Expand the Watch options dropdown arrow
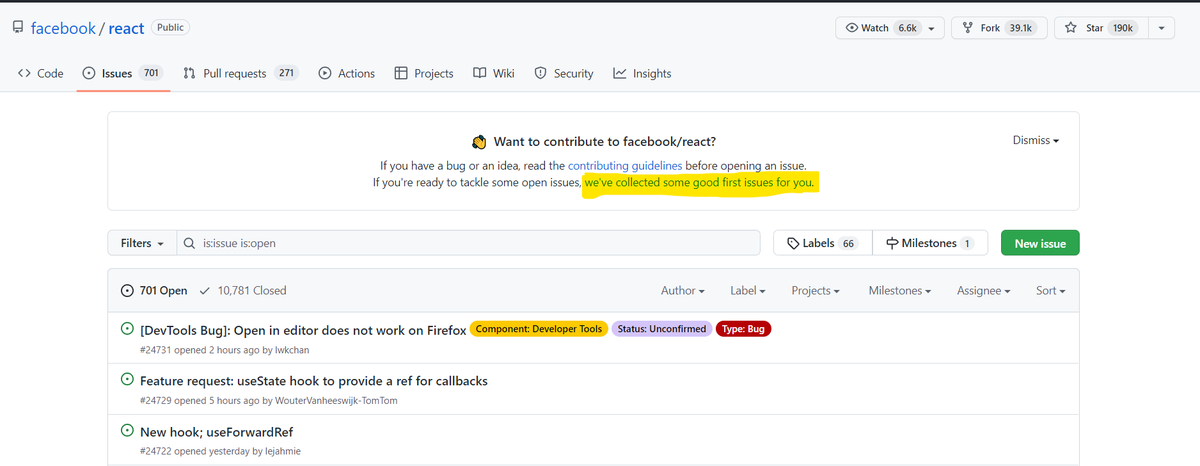1200x466 pixels. pyautogui.click(x=932, y=28)
